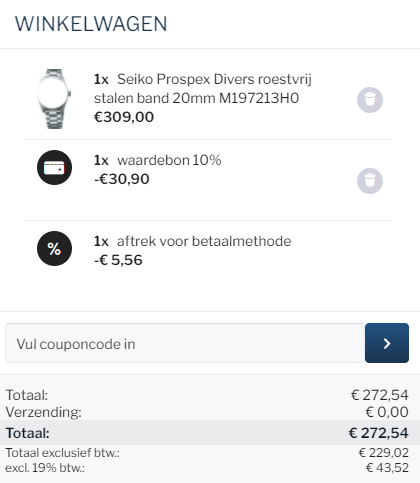Click the €309,00 product price
Viewport: 420px width, 483px height.
click(124, 117)
